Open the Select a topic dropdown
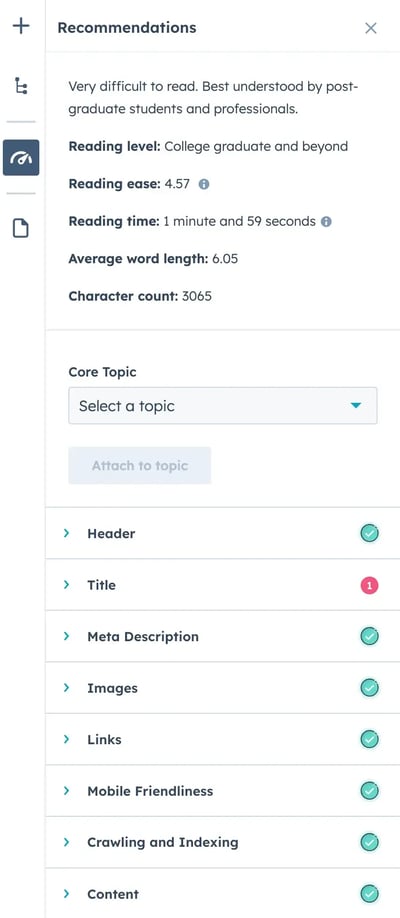This screenshot has height=918, width=400. tap(223, 406)
